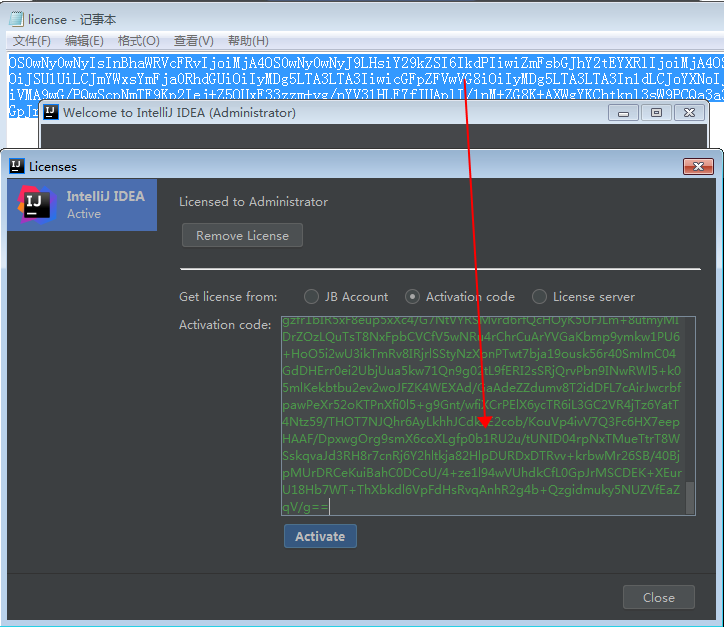Click the Activate button
The image size is (724, 627).
point(320,536)
